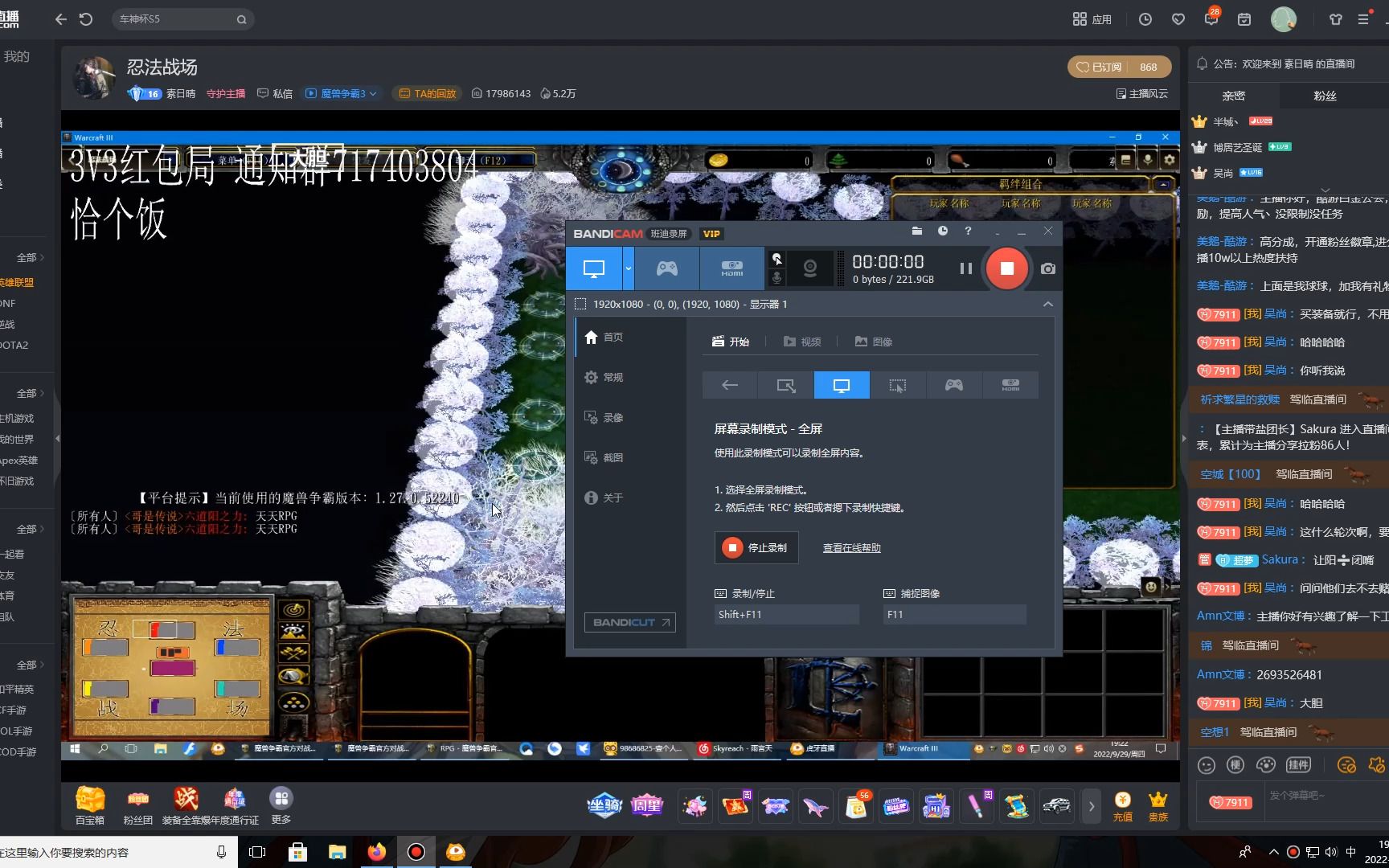
Task: Open the BANDICUT link button
Action: click(x=630, y=623)
